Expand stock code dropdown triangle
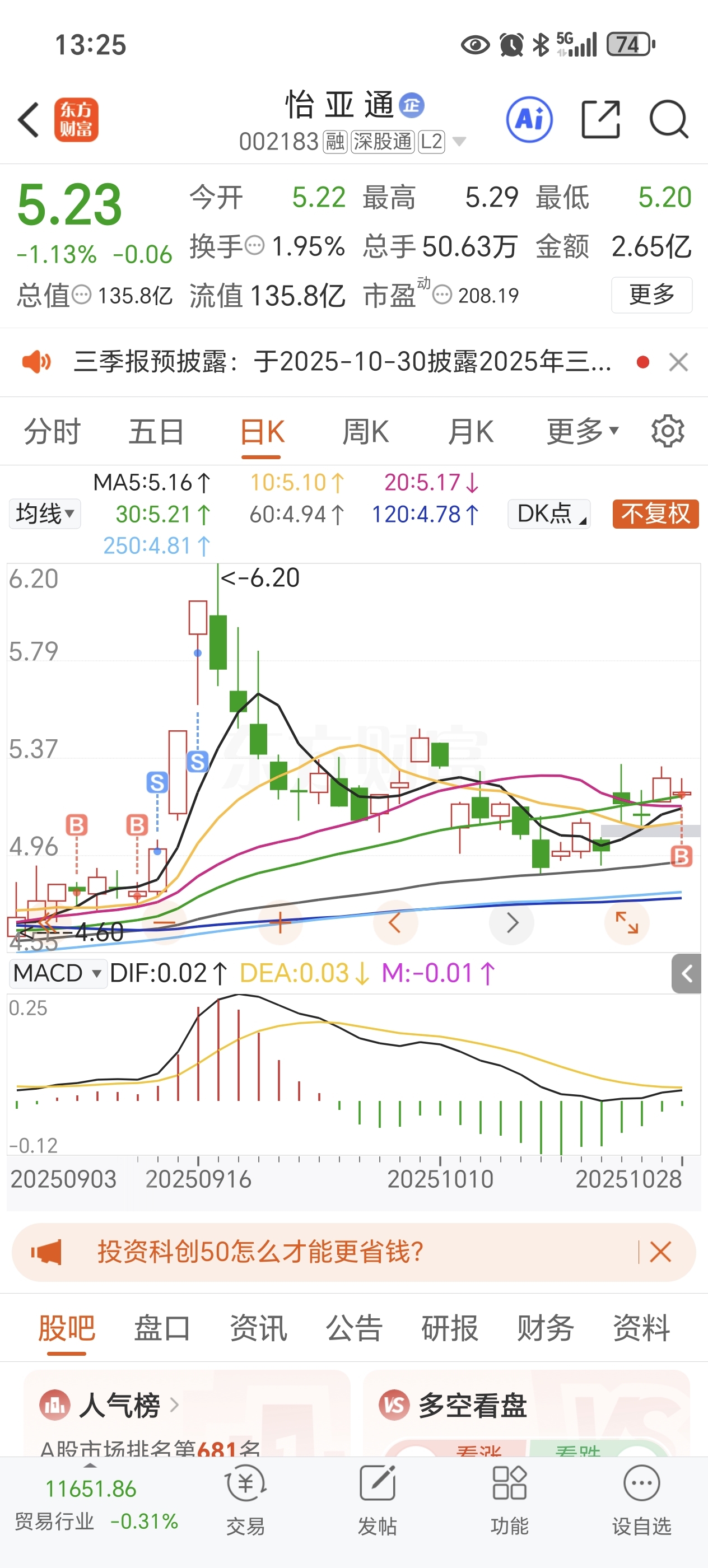The image size is (708, 1568). 460,142
